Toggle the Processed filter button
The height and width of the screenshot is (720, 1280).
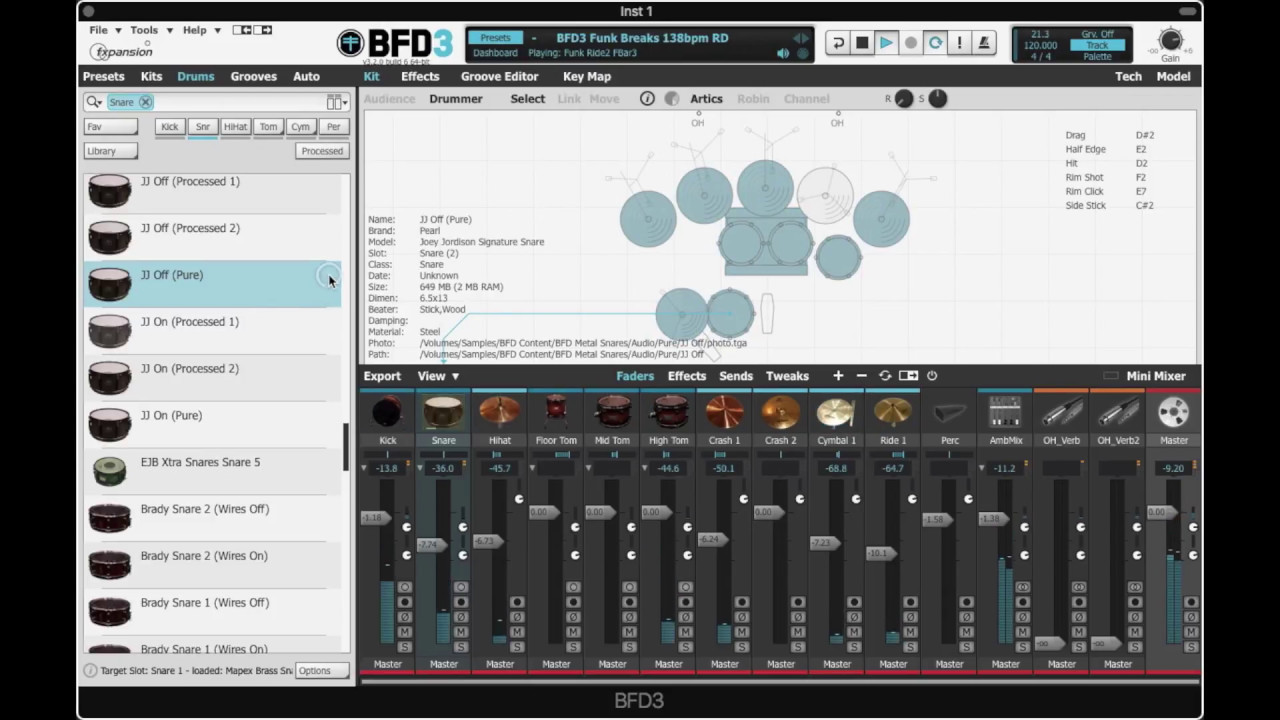coord(322,151)
